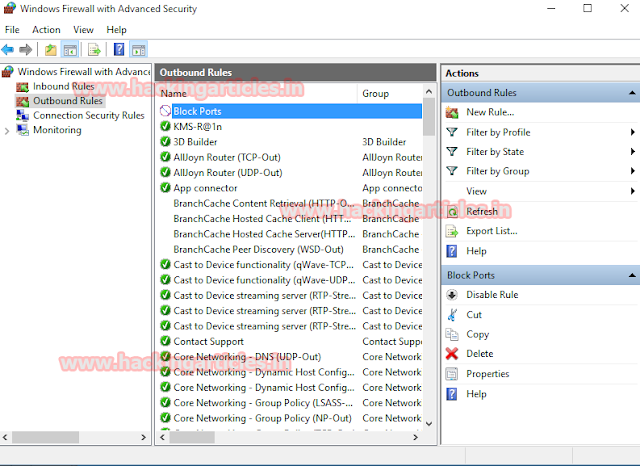The image size is (640, 466).
Task: Click the Filter by Profile funnel icon
Action: [452, 132]
